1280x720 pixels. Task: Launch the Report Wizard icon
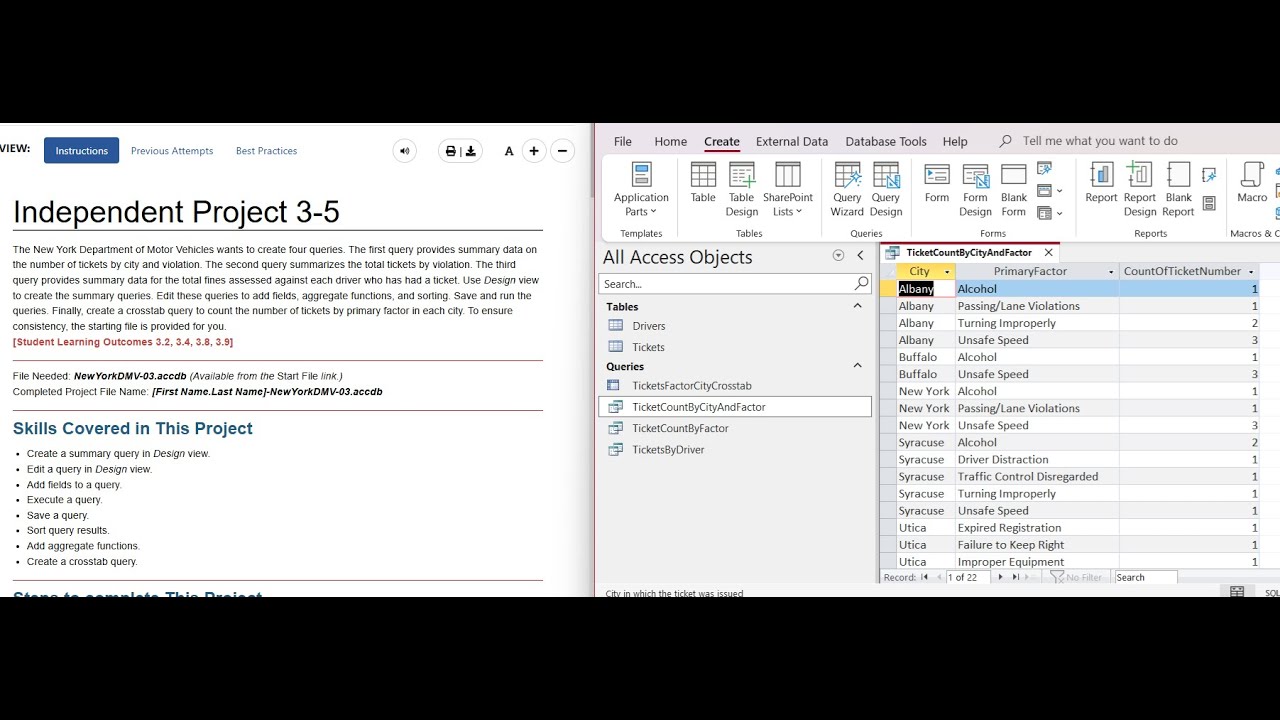[1209, 175]
